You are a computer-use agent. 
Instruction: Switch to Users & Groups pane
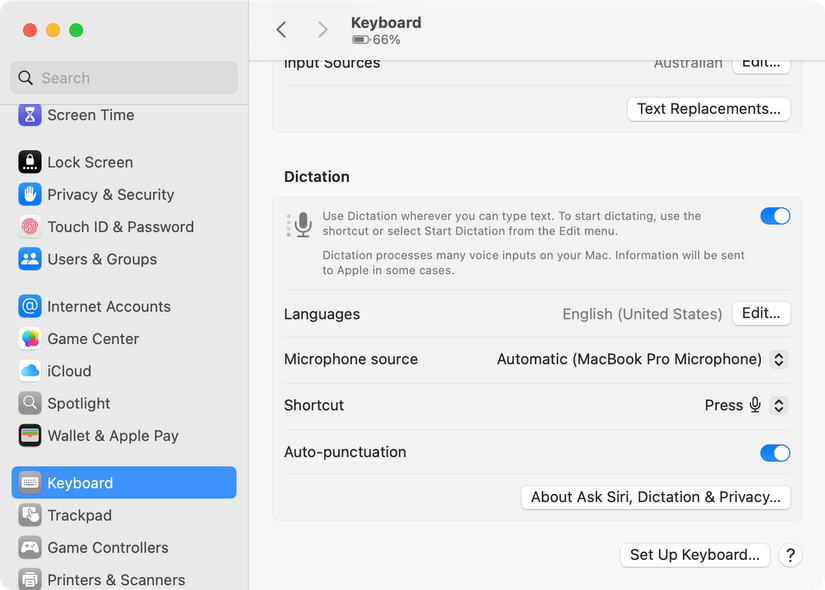pos(124,259)
